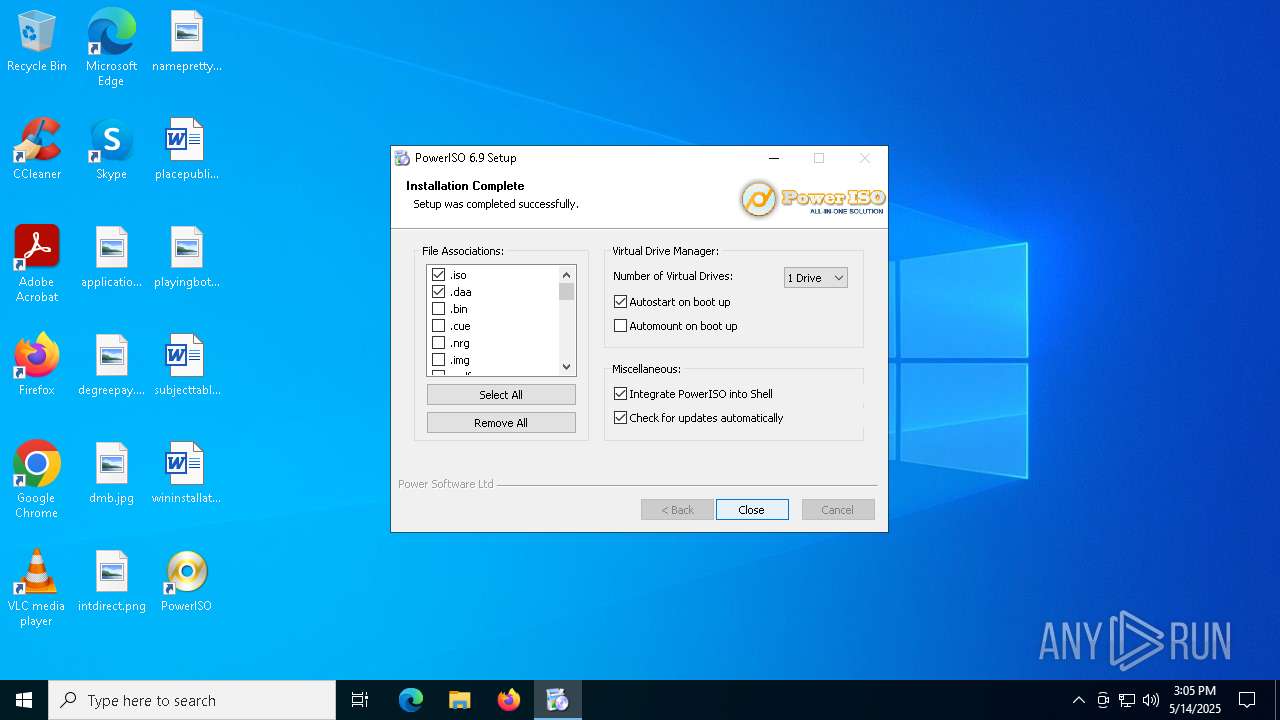Select the dmb.jpg file icon
1280x720 pixels.
click(111, 473)
